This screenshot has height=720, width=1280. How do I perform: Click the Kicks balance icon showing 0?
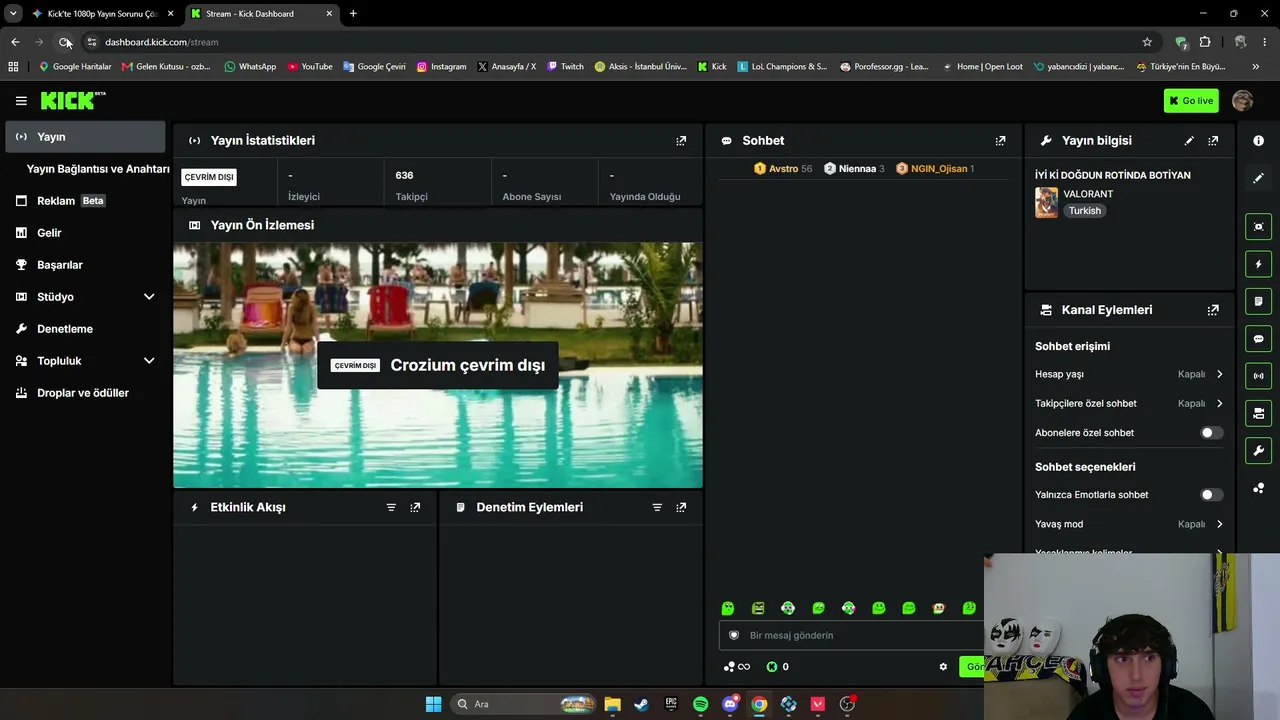(x=777, y=667)
